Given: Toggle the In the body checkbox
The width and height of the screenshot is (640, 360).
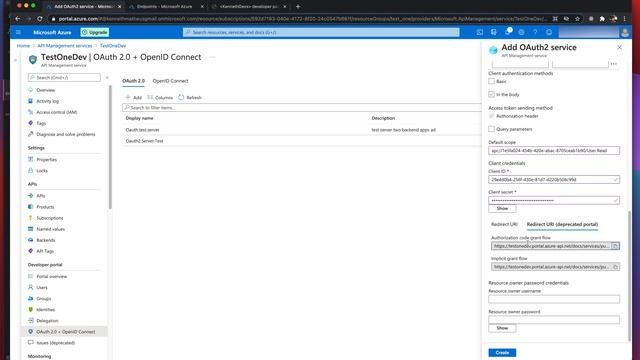Looking at the screenshot, I should [491, 94].
